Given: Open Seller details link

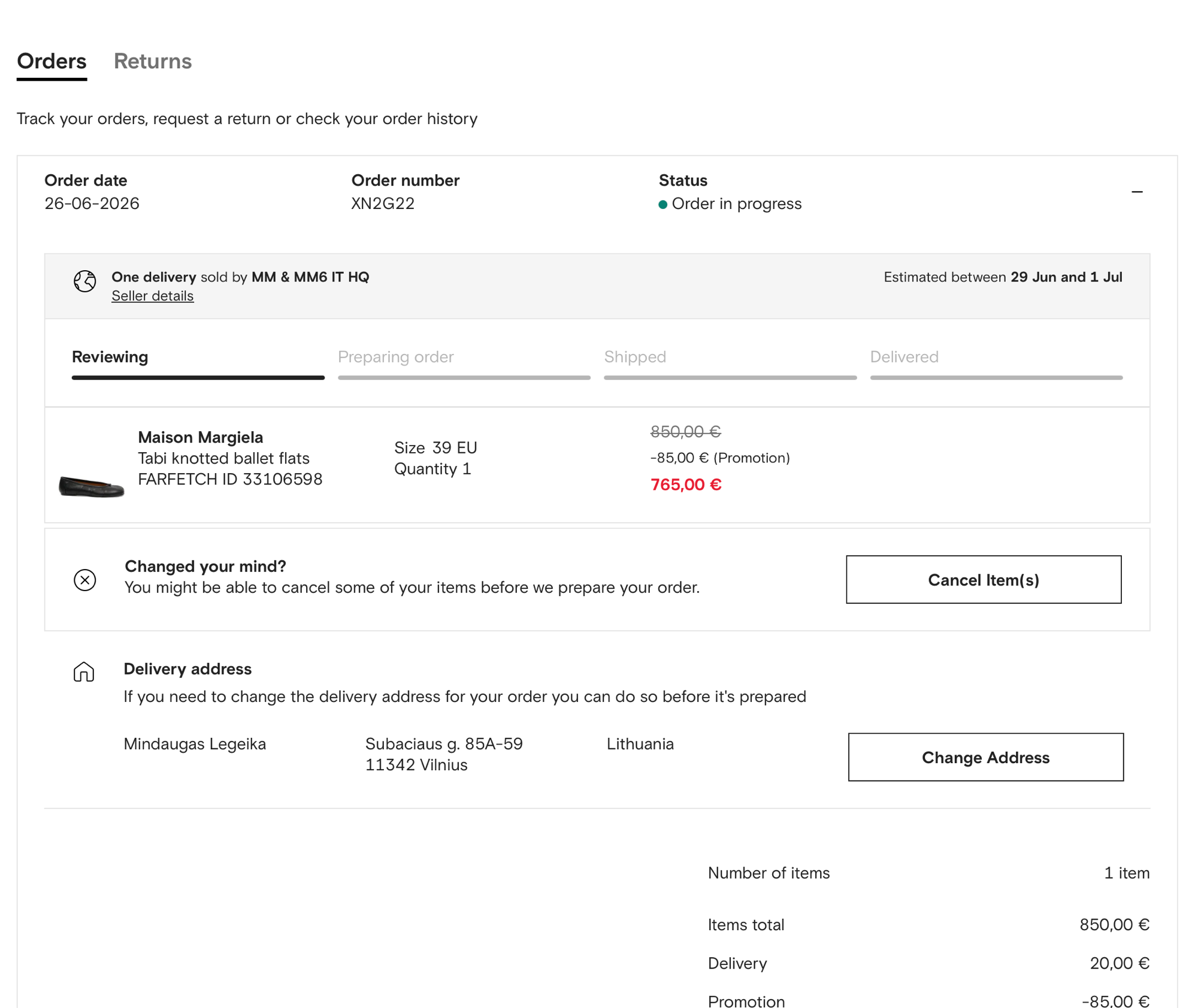Looking at the screenshot, I should pos(153,296).
